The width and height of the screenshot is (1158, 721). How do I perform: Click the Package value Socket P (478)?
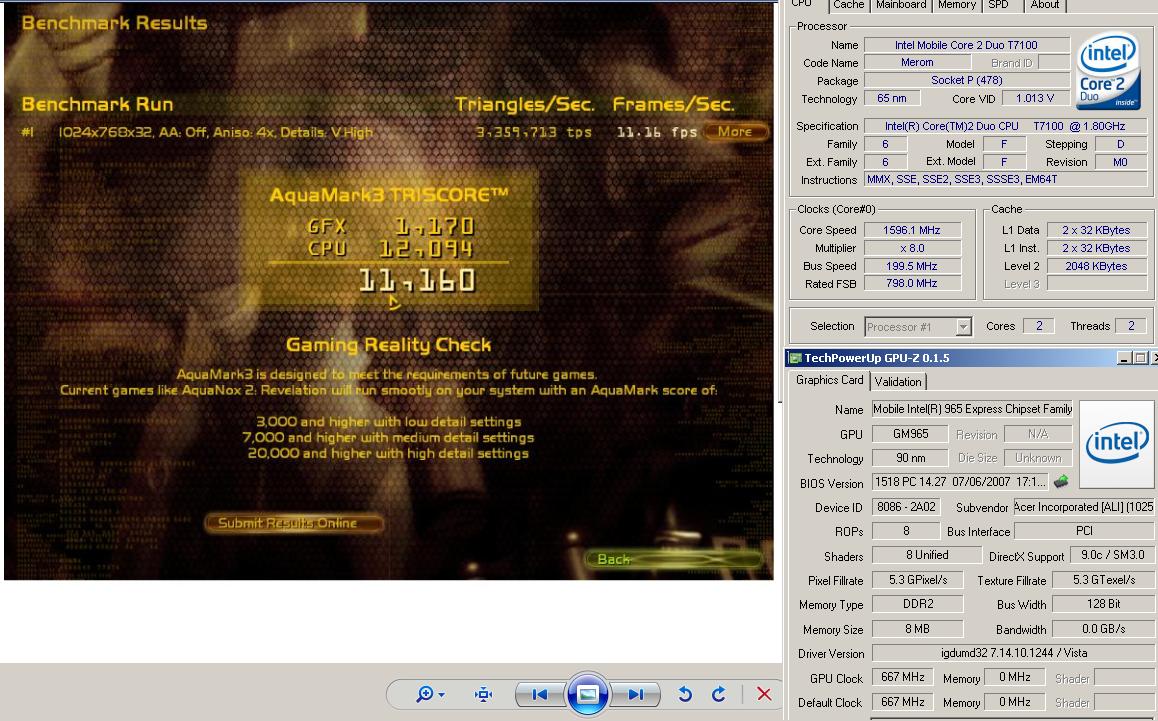[967, 81]
